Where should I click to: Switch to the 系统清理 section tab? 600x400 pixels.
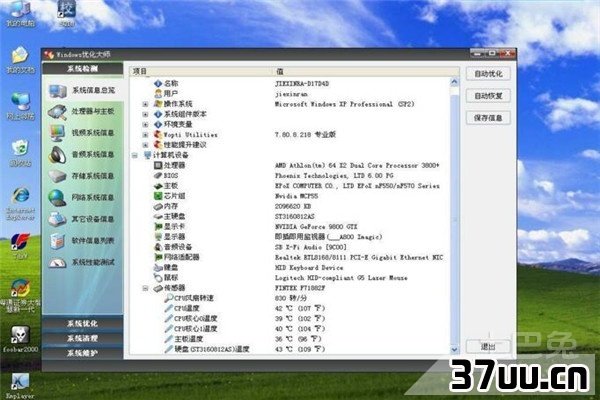pyautogui.click(x=82, y=338)
